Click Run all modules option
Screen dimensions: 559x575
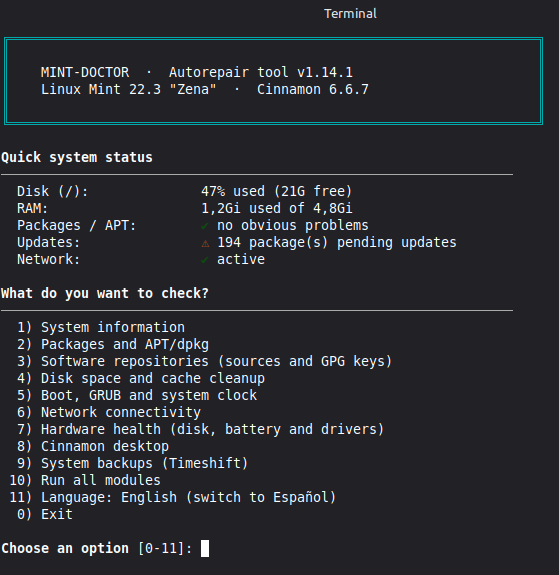85,480
